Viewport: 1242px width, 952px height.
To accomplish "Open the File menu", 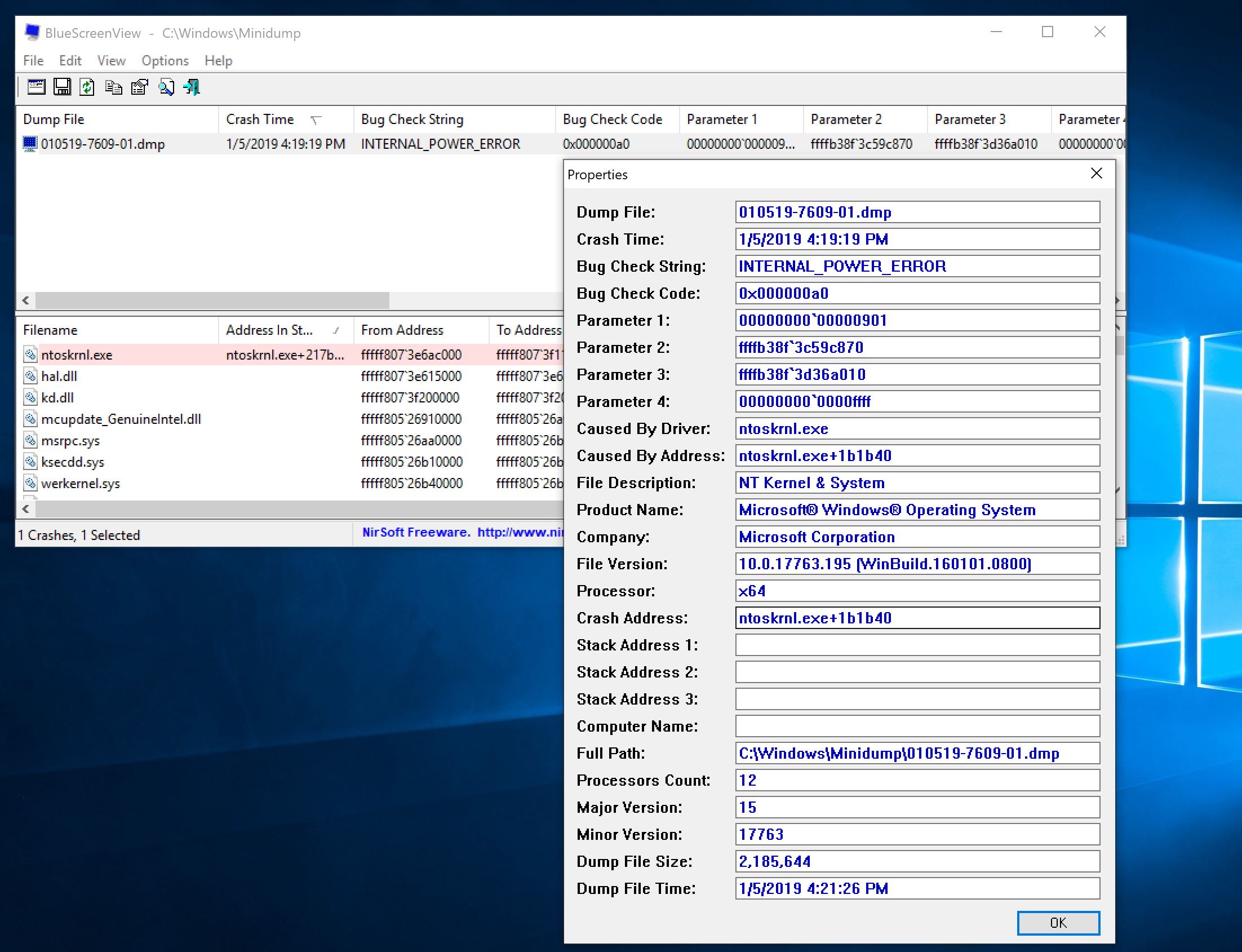I will click(33, 60).
